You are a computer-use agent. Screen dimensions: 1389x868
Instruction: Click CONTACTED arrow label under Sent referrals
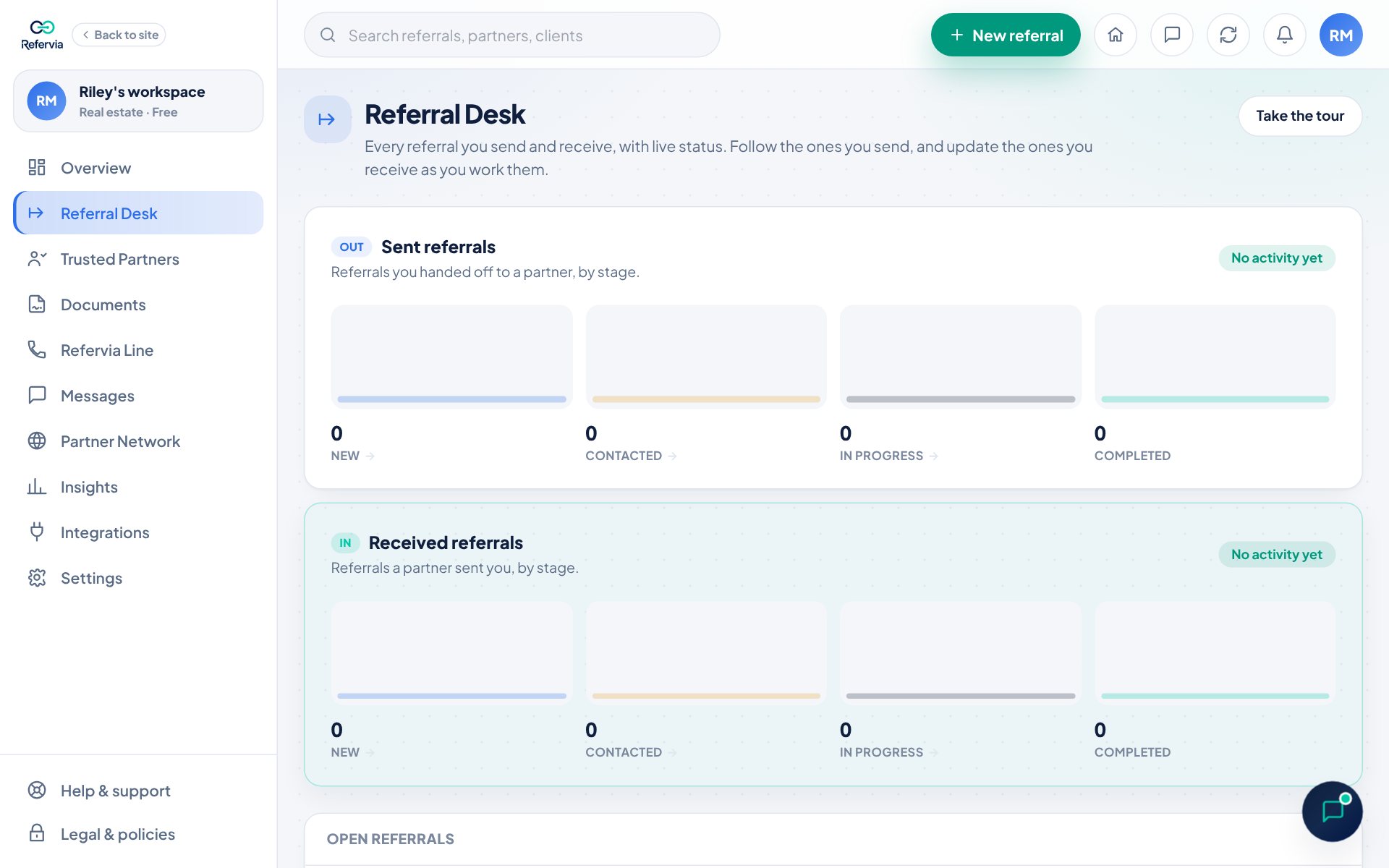tap(632, 456)
